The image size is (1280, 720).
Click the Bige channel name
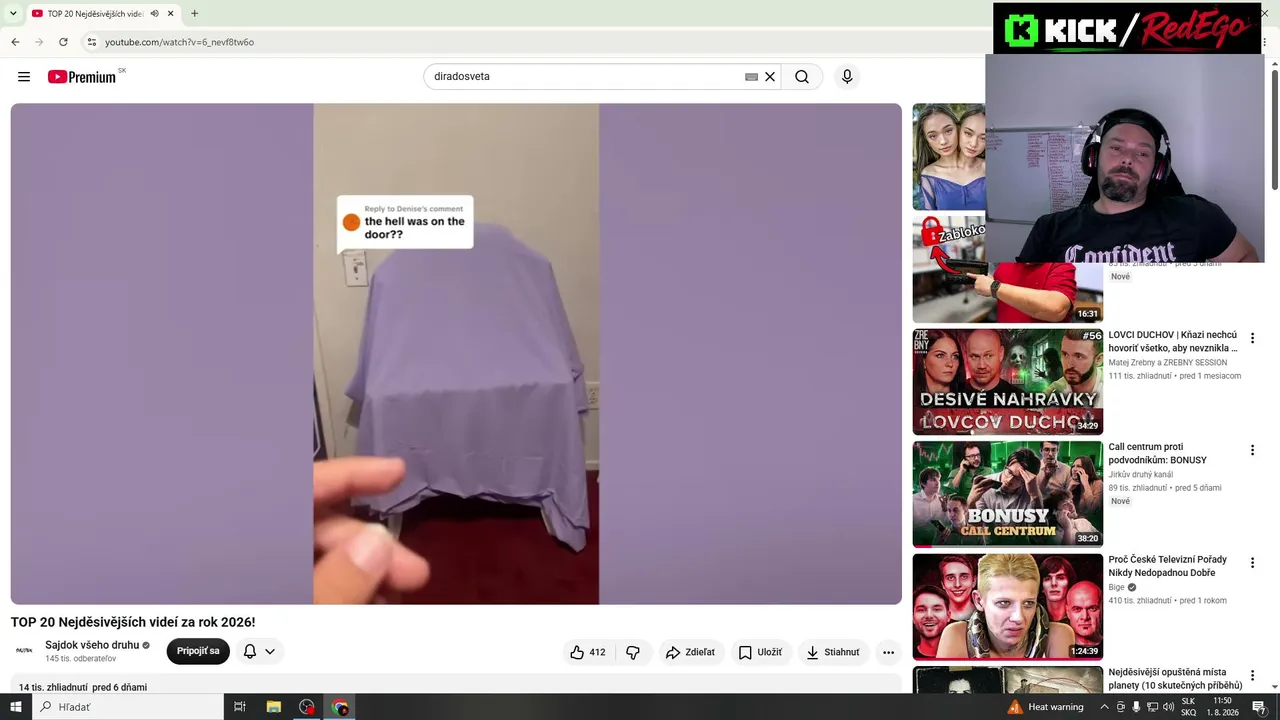click(1117, 587)
